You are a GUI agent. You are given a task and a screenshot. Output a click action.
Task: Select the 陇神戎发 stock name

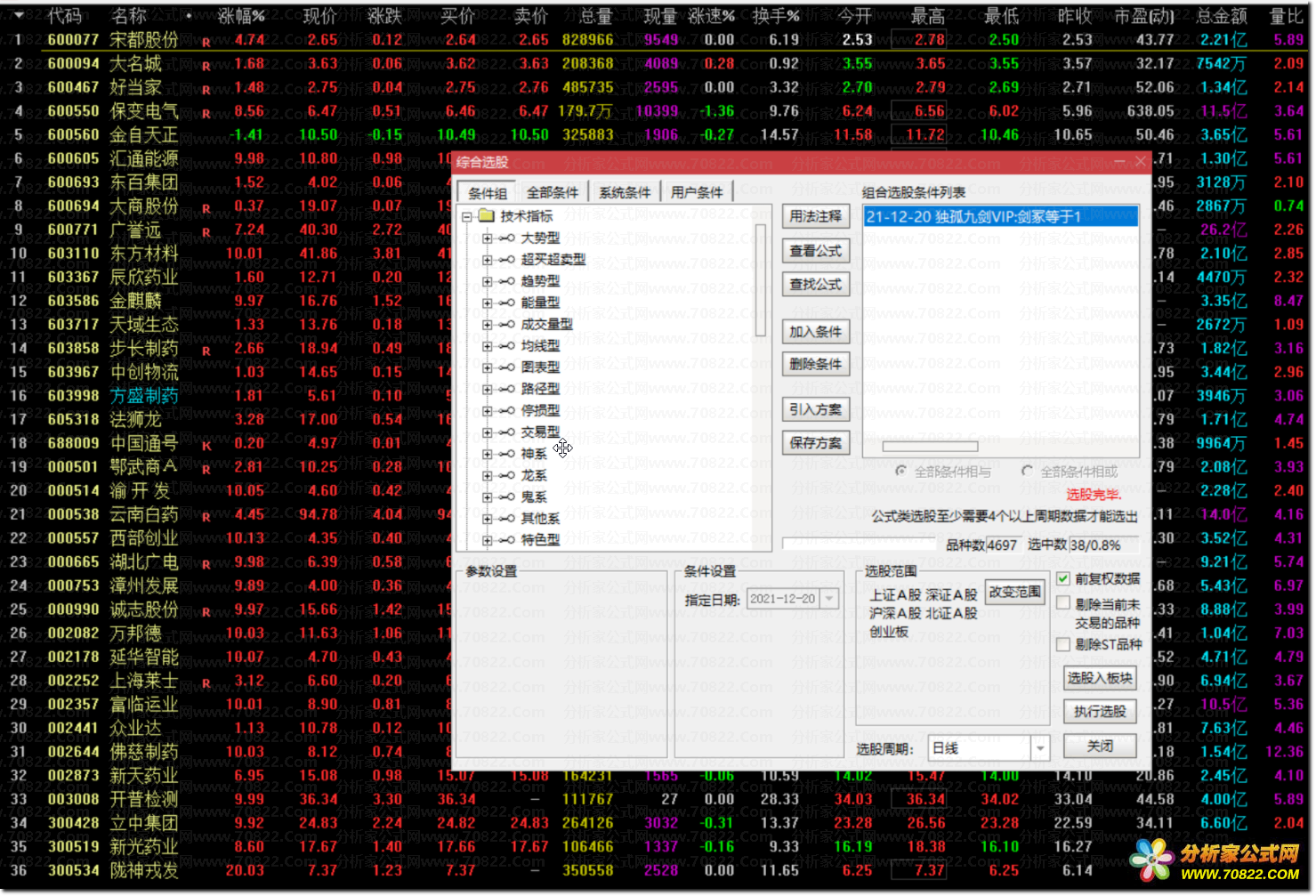coord(144,870)
